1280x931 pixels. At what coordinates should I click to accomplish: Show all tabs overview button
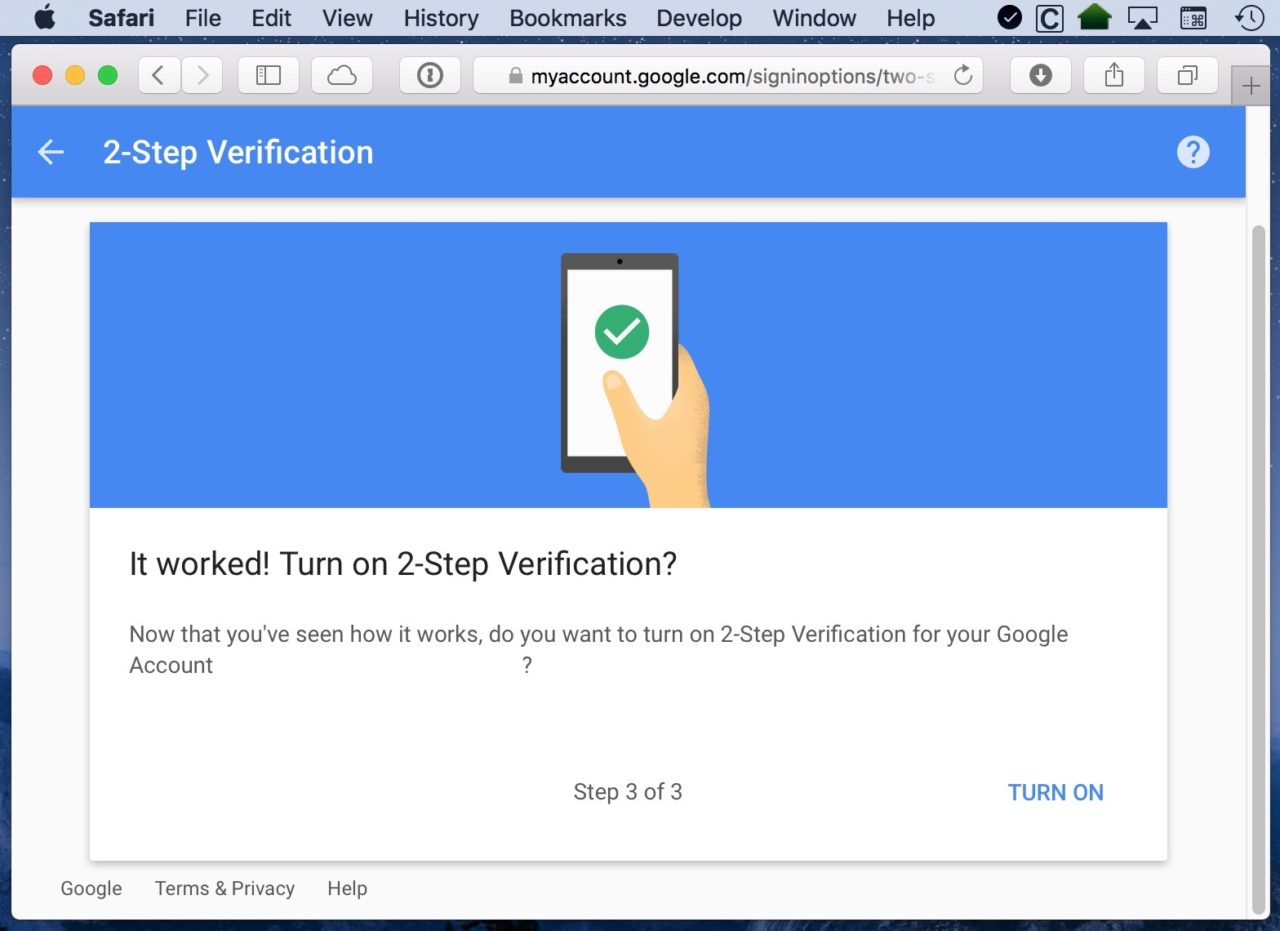click(x=1188, y=75)
